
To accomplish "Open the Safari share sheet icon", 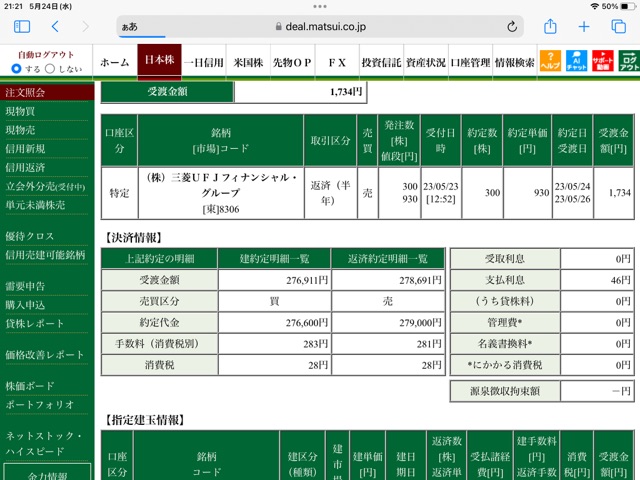I will (550, 27).
